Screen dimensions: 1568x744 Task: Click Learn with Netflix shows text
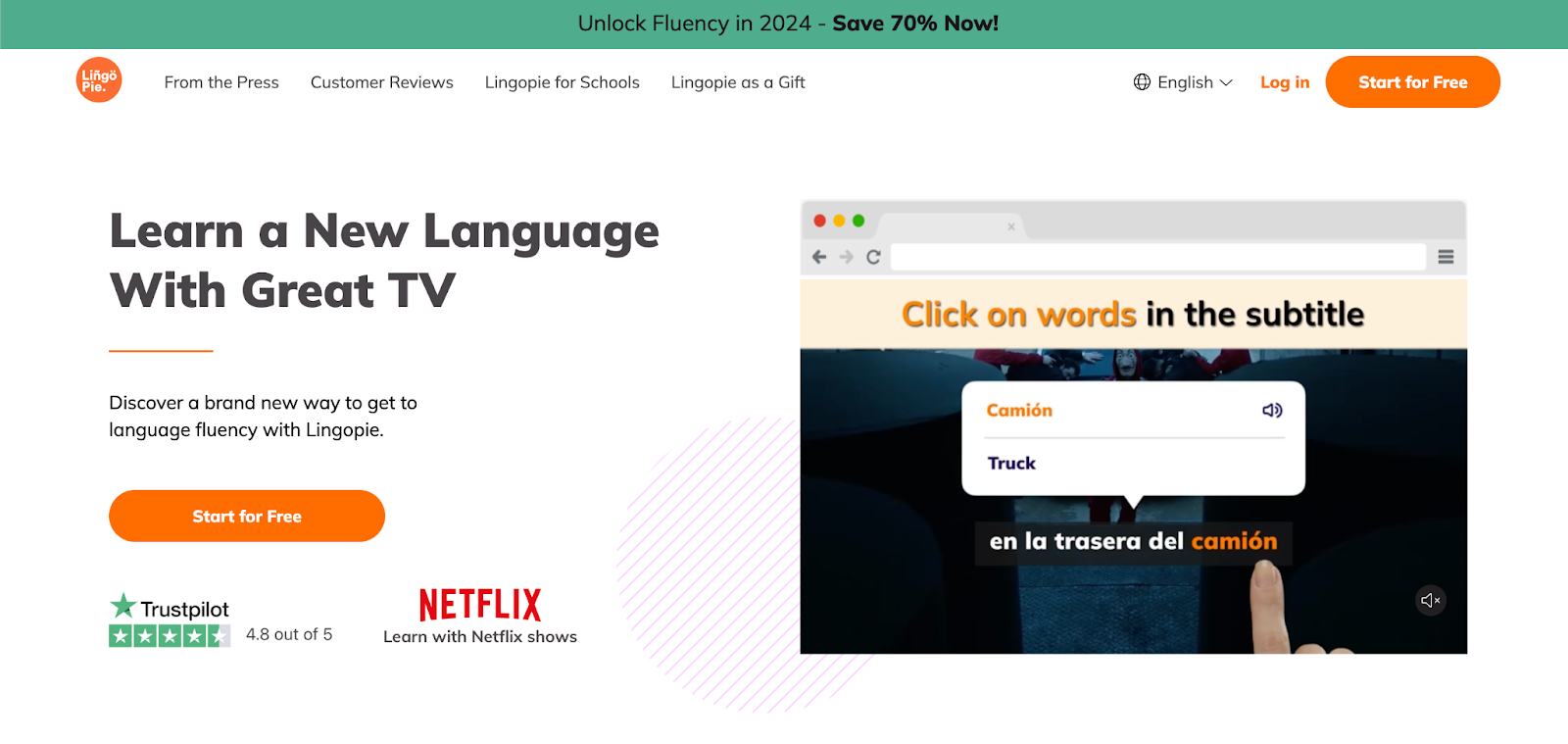point(480,636)
